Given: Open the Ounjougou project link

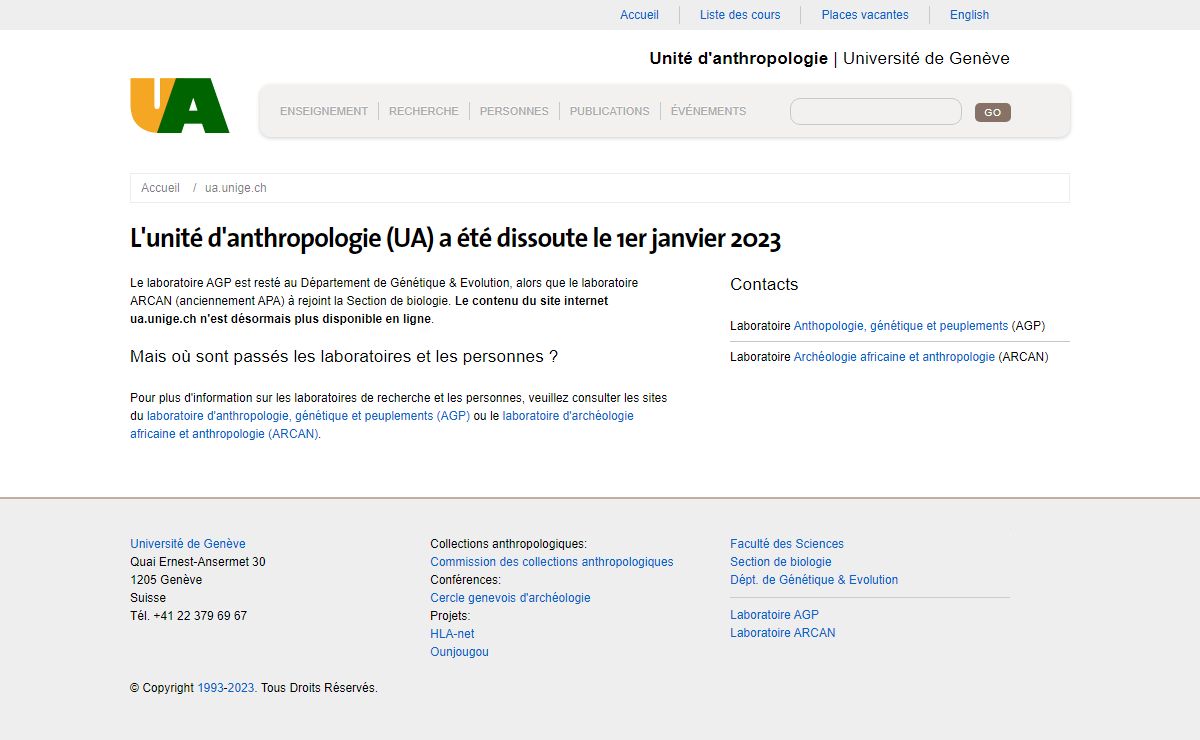Looking at the screenshot, I should click(x=460, y=652).
